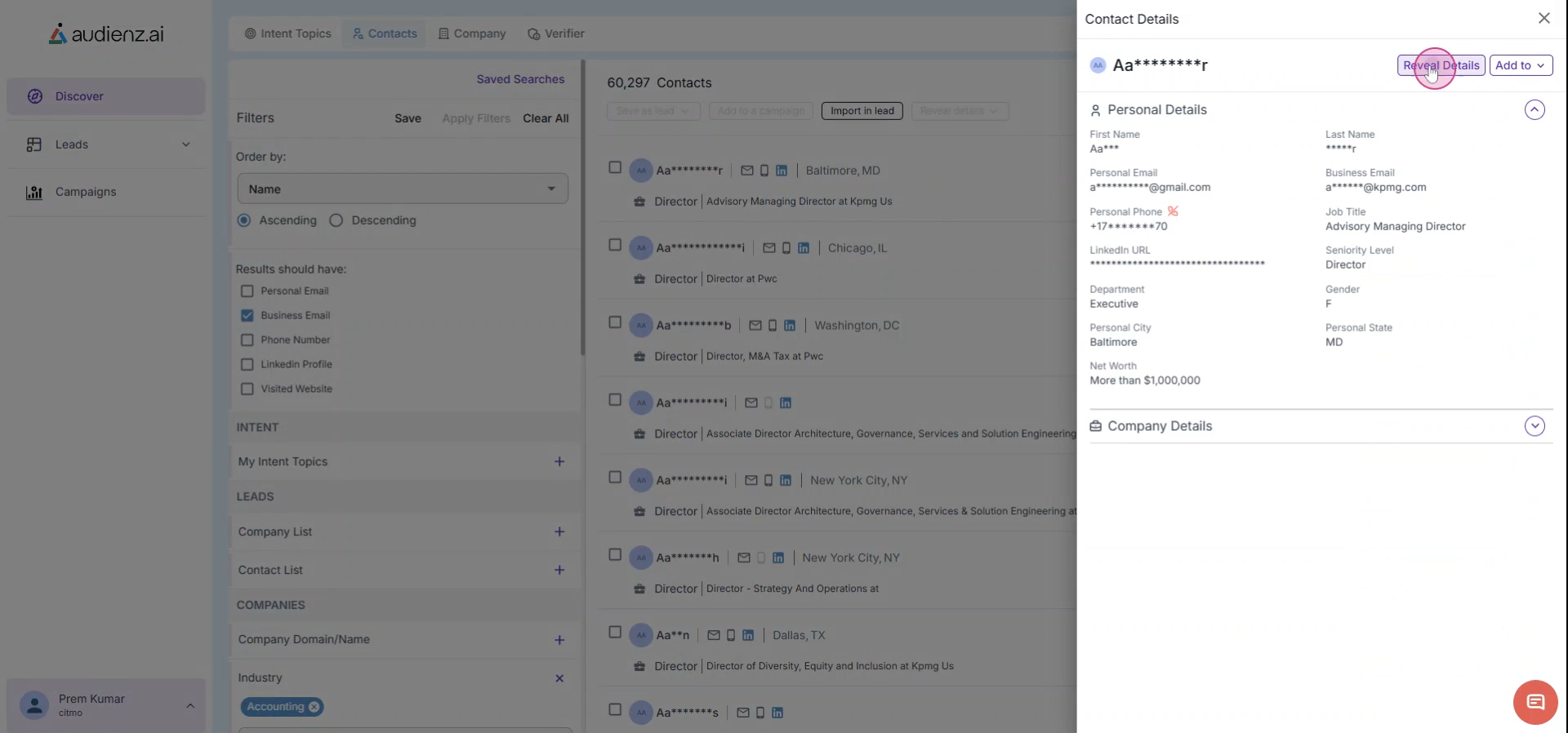The height and width of the screenshot is (733, 1568).
Task: Open the Order by Name dropdown
Action: pyautogui.click(x=403, y=189)
